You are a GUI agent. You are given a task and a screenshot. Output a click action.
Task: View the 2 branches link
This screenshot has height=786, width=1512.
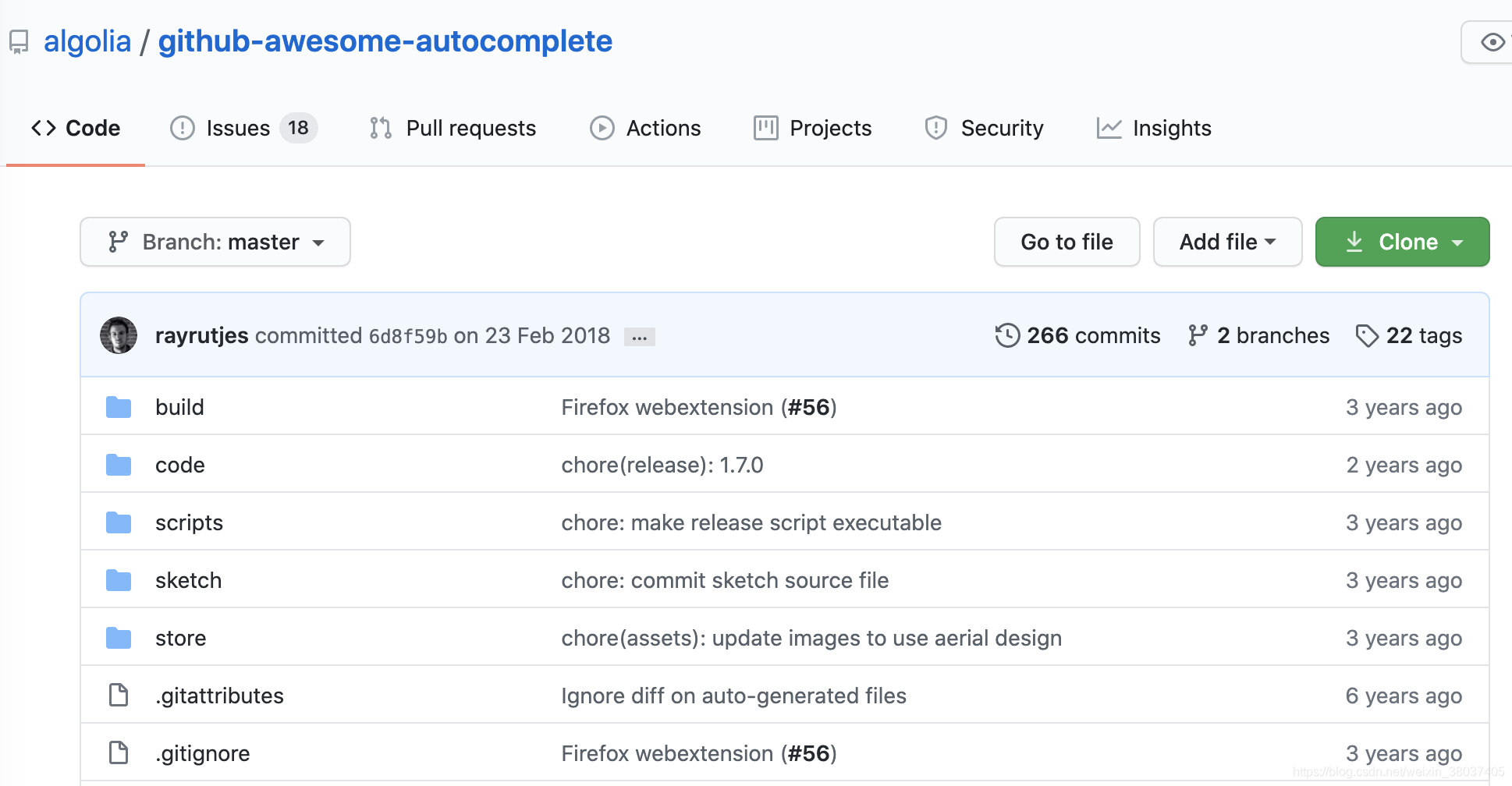point(1258,335)
